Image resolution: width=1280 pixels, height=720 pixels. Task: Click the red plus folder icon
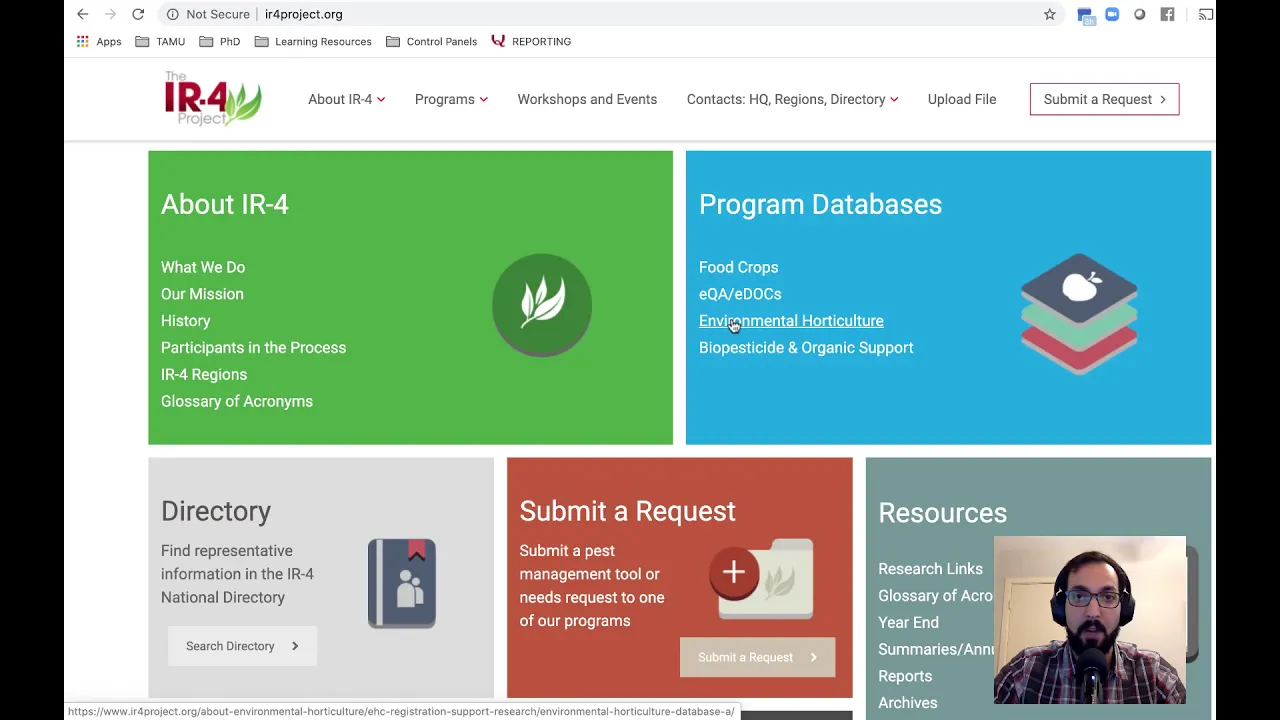click(762, 580)
